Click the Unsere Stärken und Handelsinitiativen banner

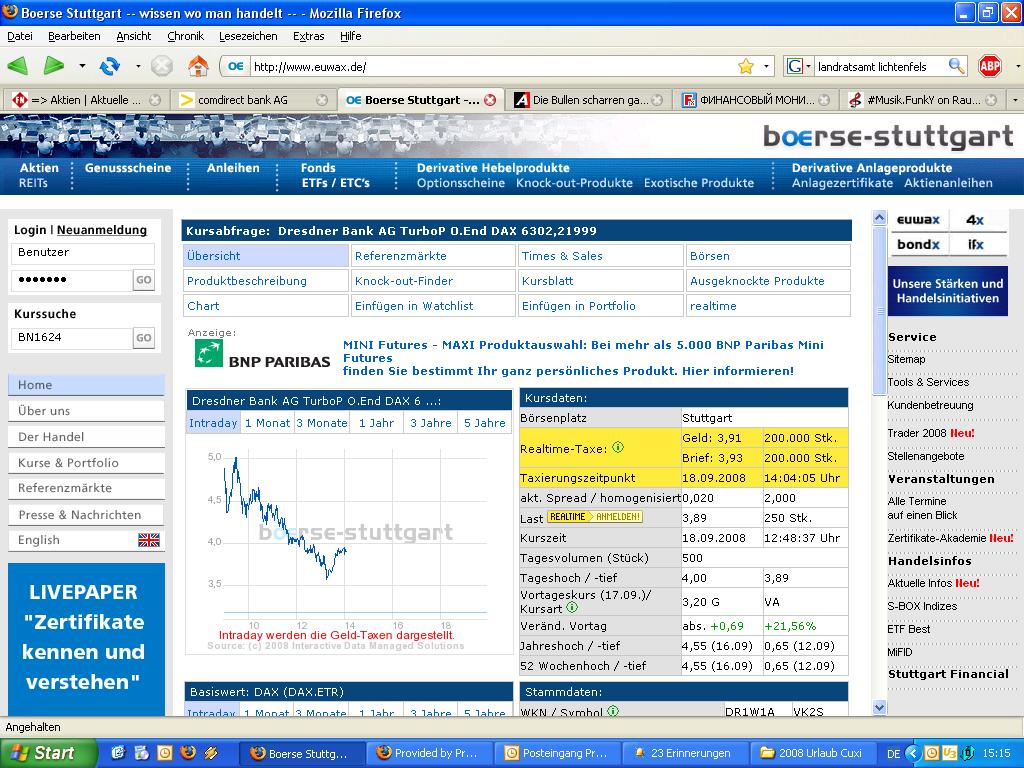click(x=947, y=291)
